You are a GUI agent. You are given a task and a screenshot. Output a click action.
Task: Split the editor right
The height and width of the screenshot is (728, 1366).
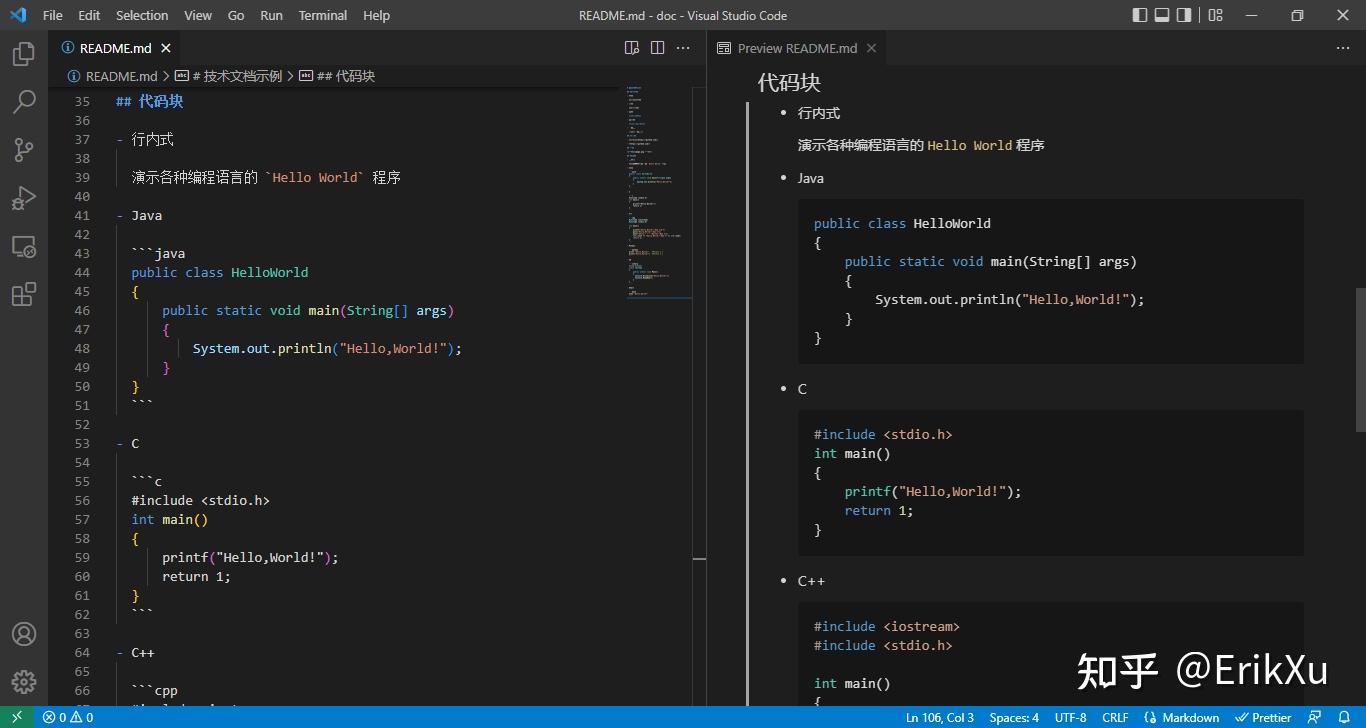click(x=657, y=47)
